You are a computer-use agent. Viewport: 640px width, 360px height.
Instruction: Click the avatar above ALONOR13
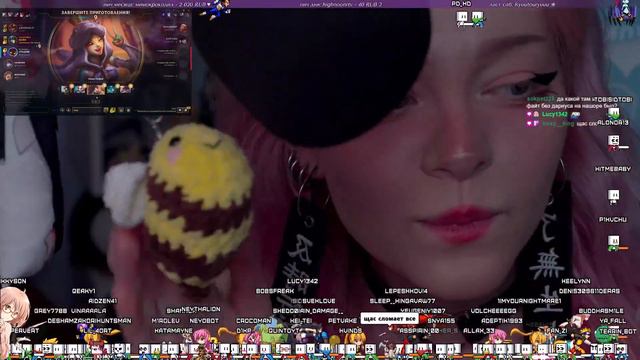point(613,113)
